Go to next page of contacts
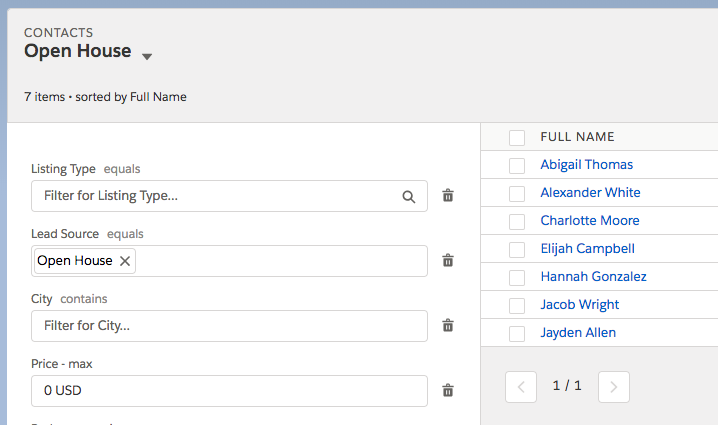The image size is (718, 425). point(614,387)
